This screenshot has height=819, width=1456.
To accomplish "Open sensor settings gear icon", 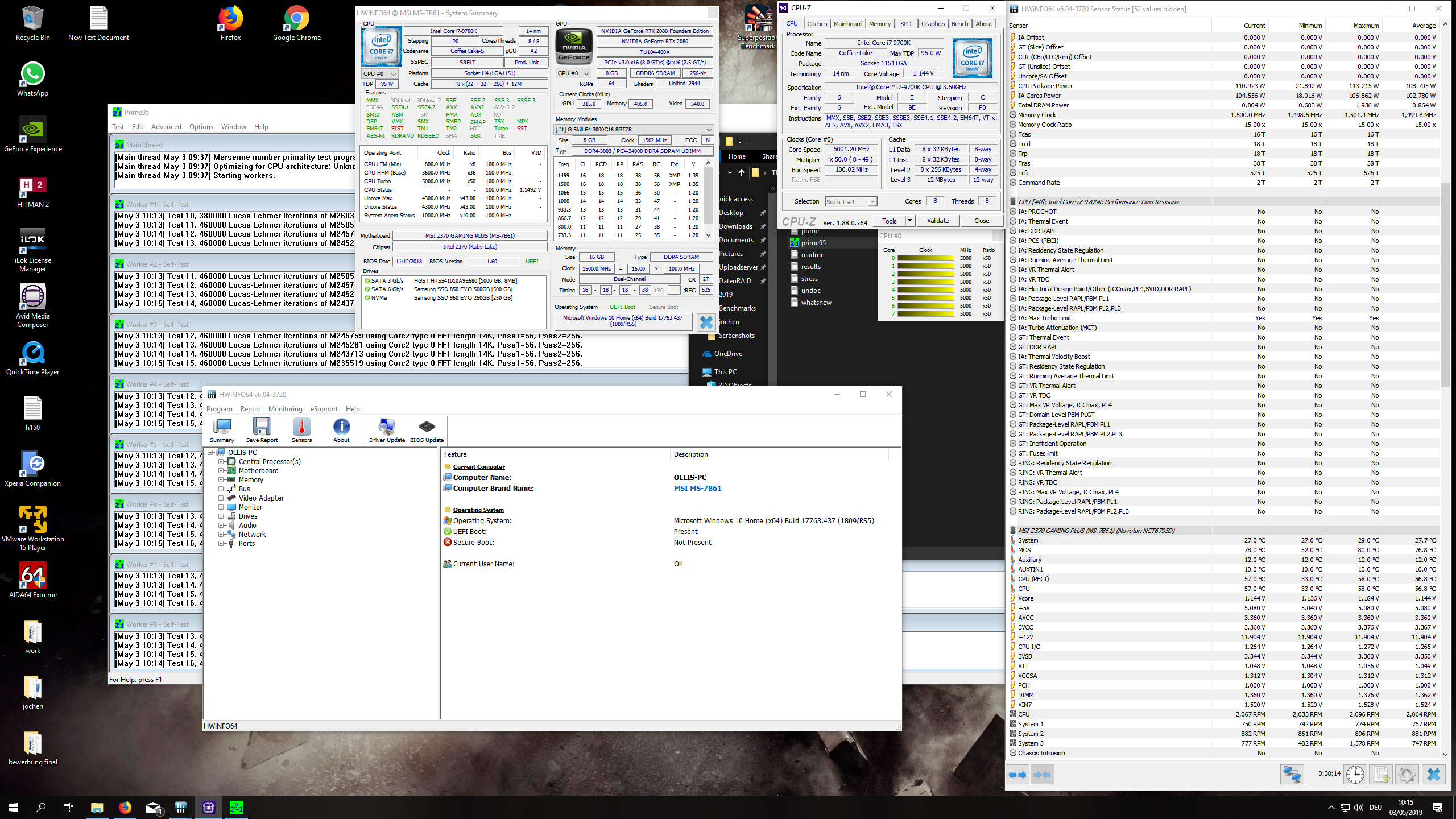I will click(x=1407, y=775).
